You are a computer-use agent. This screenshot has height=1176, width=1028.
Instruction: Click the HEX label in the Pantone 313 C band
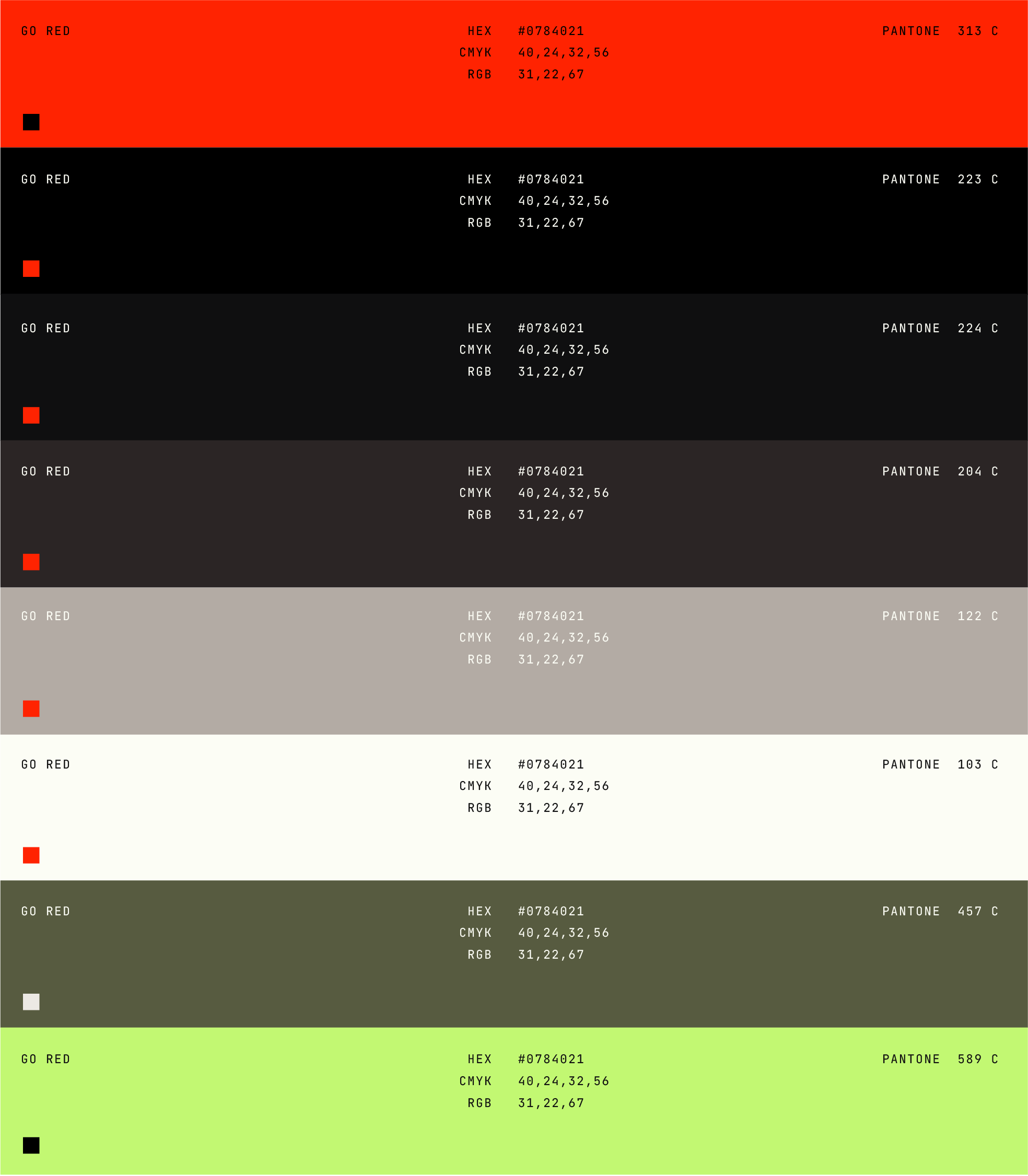pyautogui.click(x=480, y=31)
